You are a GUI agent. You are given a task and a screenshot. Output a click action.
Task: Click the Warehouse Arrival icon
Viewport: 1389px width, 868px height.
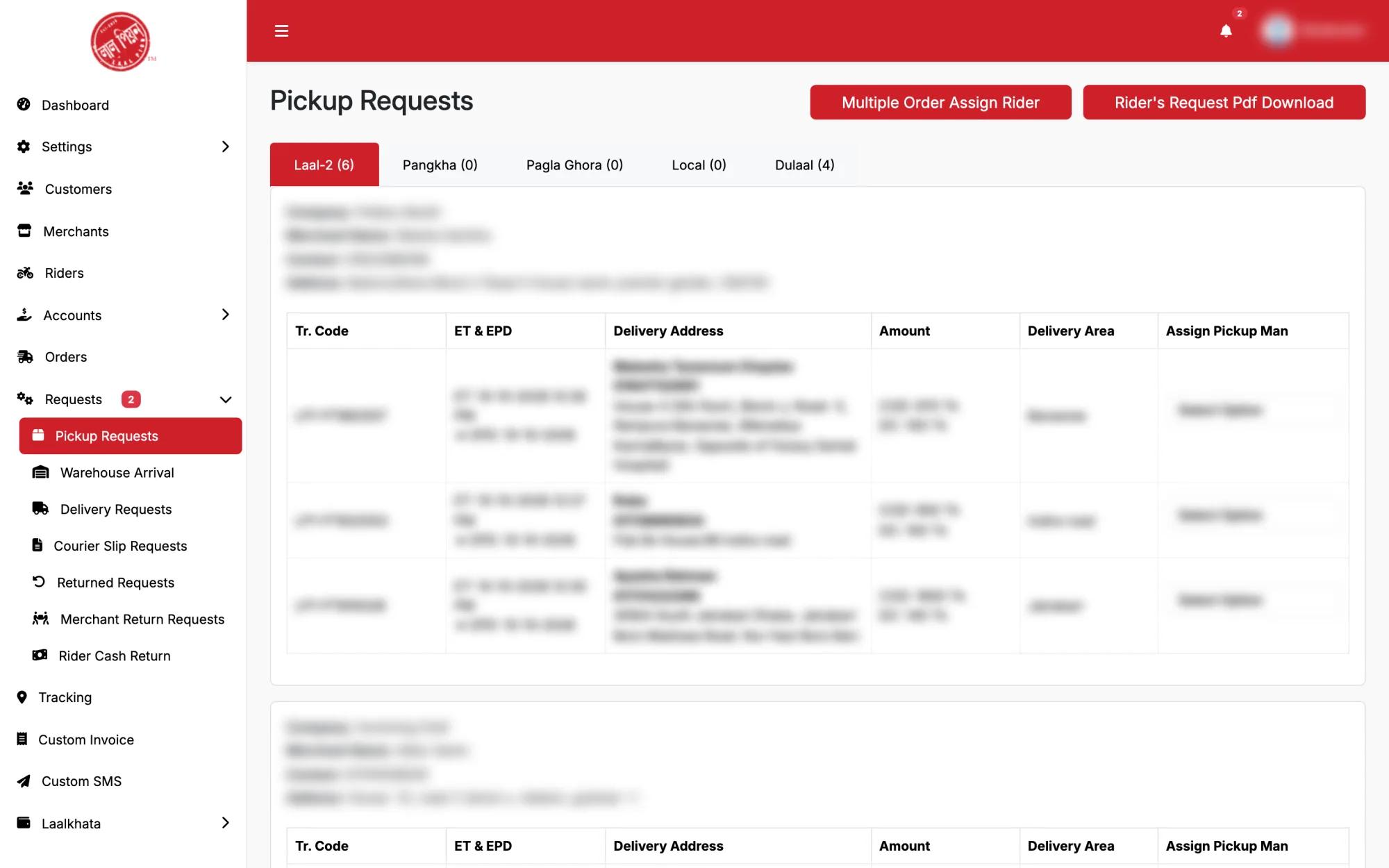41,472
